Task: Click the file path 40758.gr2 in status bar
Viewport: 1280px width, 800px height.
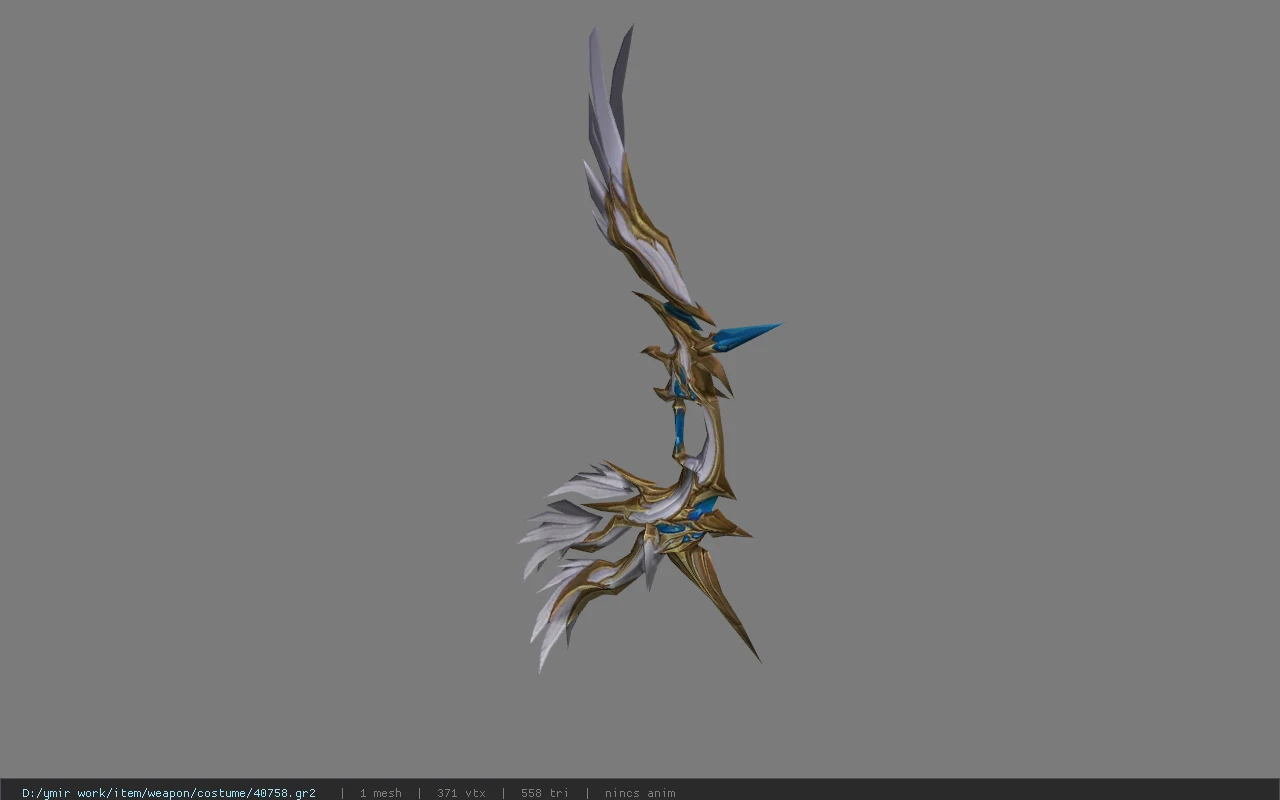Action: (169, 793)
